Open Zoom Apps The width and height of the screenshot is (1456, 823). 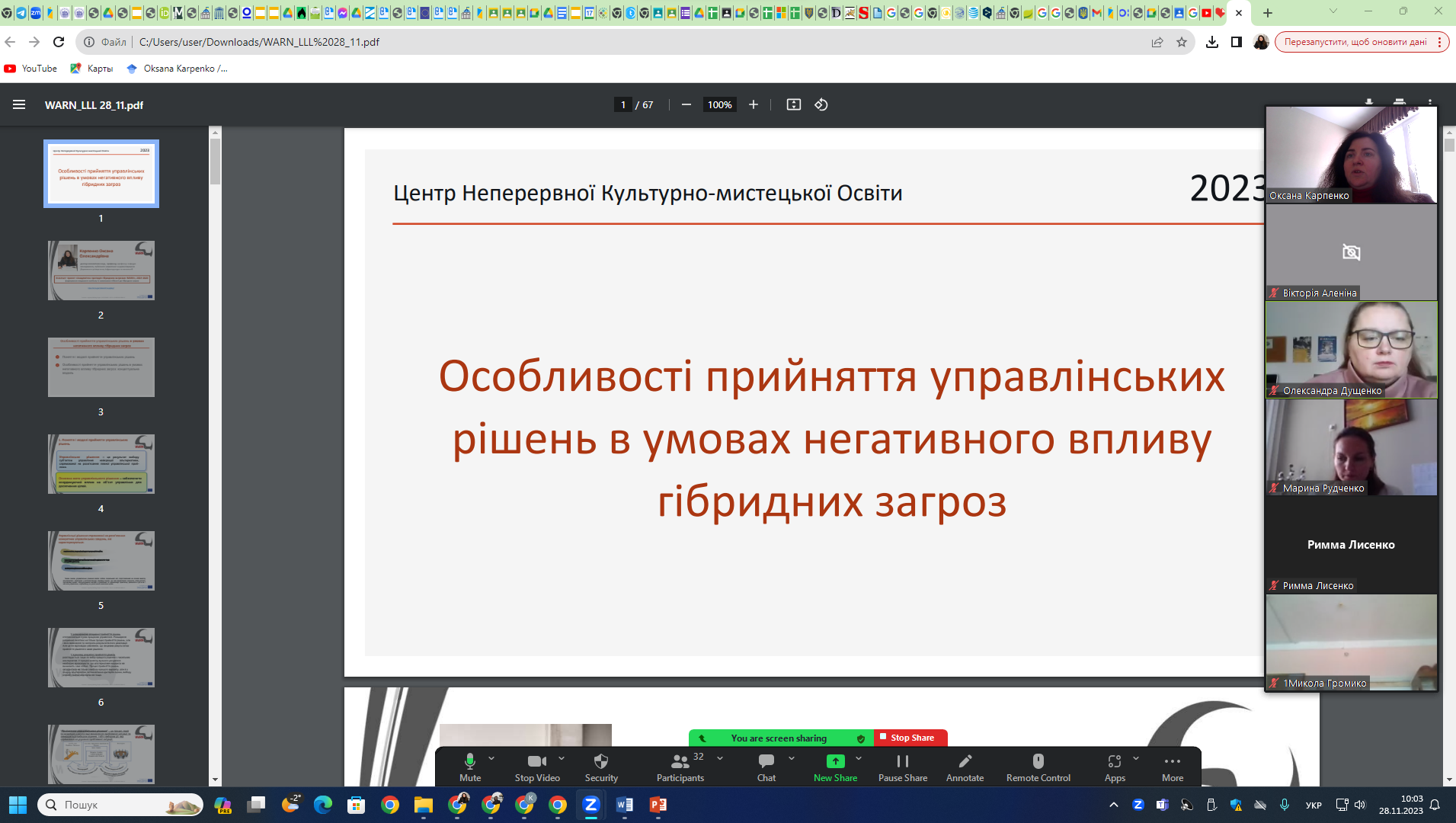click(1115, 767)
